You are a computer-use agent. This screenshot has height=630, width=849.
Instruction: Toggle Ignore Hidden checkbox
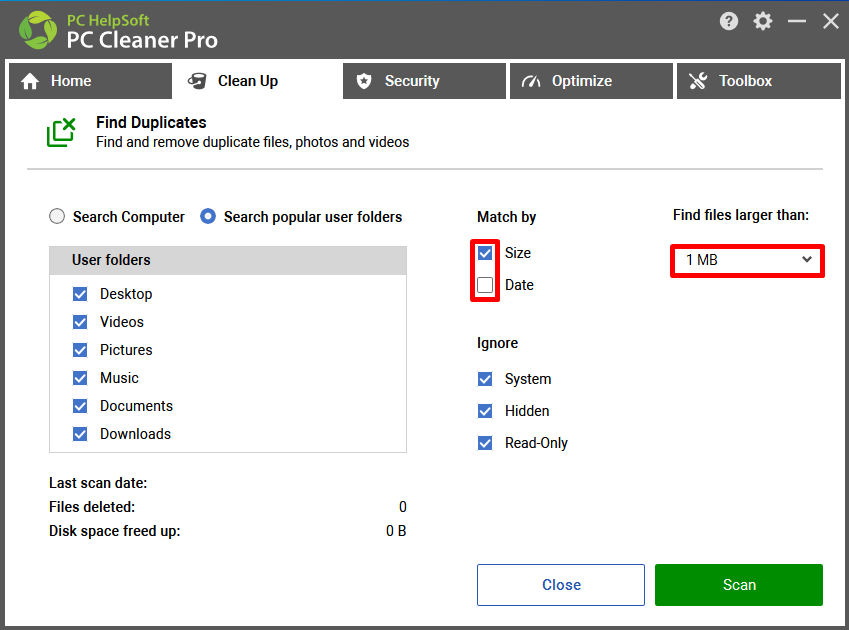(485, 411)
